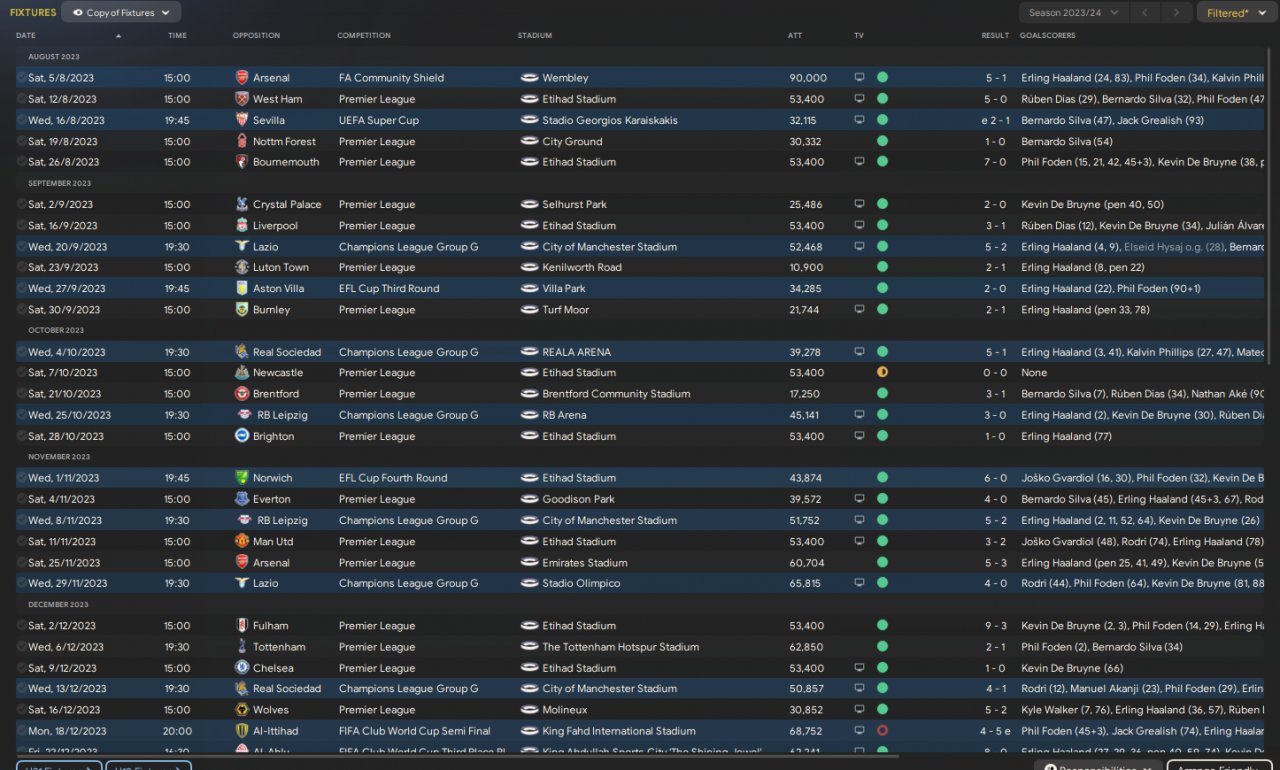This screenshot has width=1280, height=770.
Task: Click the Fulham club crest
Action: click(241, 626)
